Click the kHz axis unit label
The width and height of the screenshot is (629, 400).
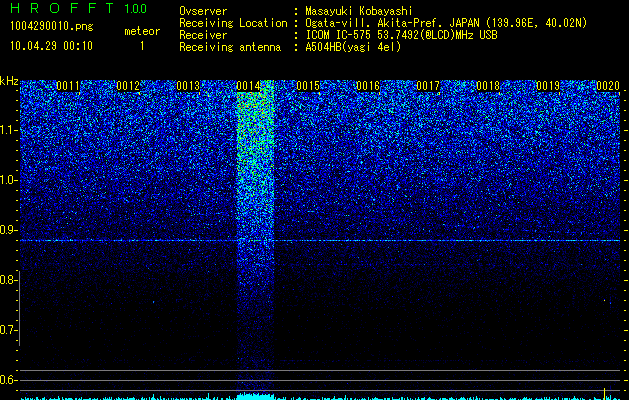click(9, 81)
